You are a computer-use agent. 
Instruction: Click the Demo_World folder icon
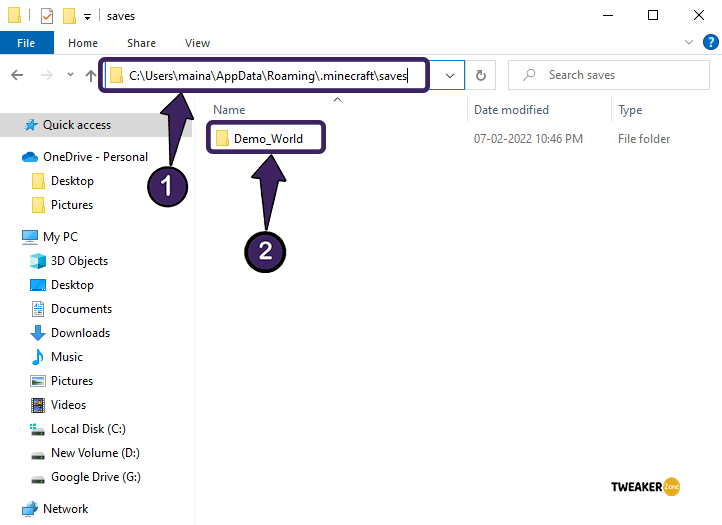pyautogui.click(x=222, y=138)
